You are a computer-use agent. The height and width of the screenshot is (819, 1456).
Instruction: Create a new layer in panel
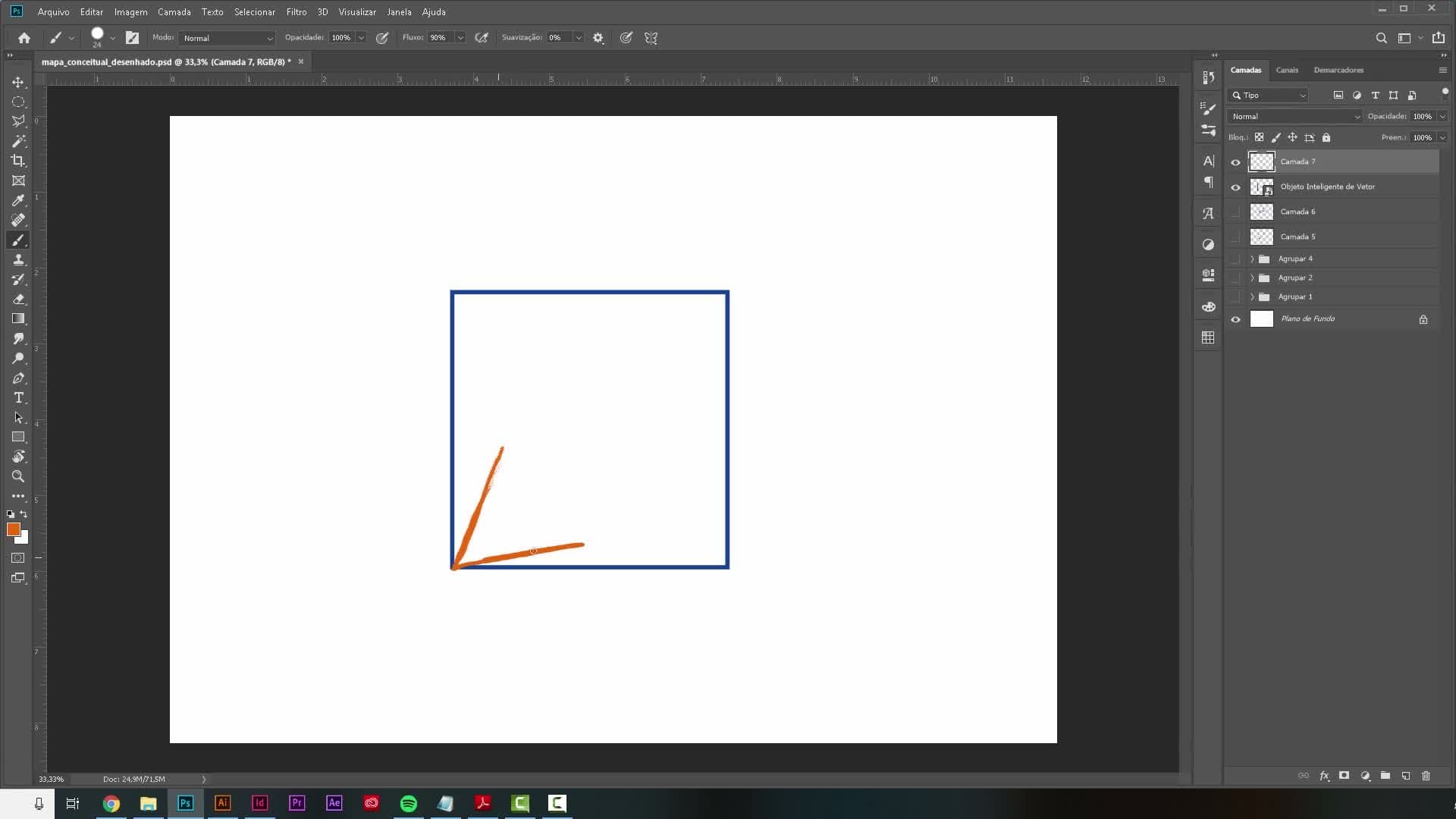1405,776
